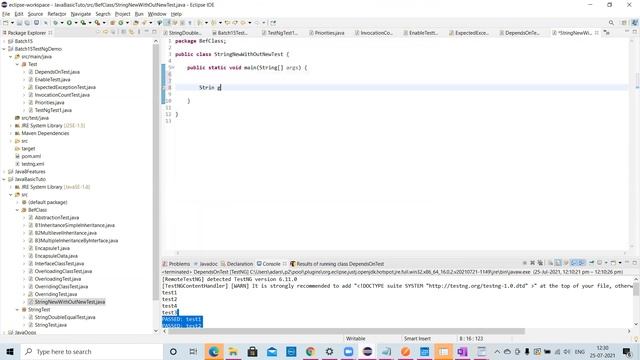Maximize the Package Explorer view
The image size is (640, 360).
pyautogui.click(x=154, y=32)
